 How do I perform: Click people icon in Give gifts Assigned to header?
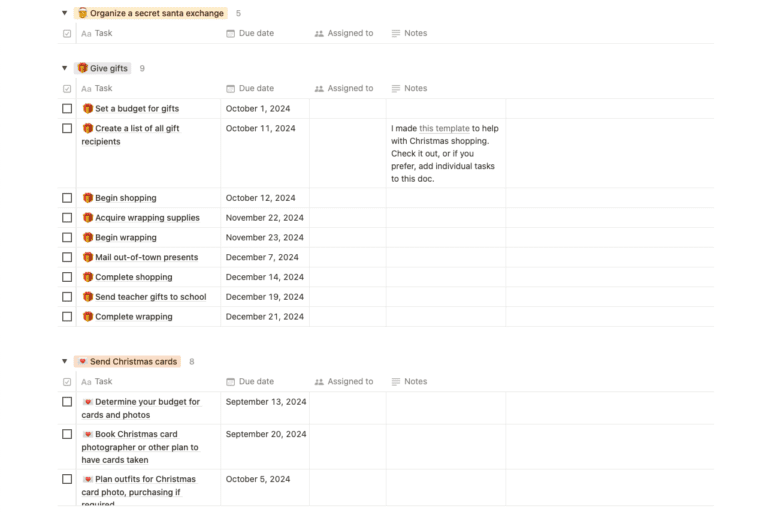[x=319, y=89]
